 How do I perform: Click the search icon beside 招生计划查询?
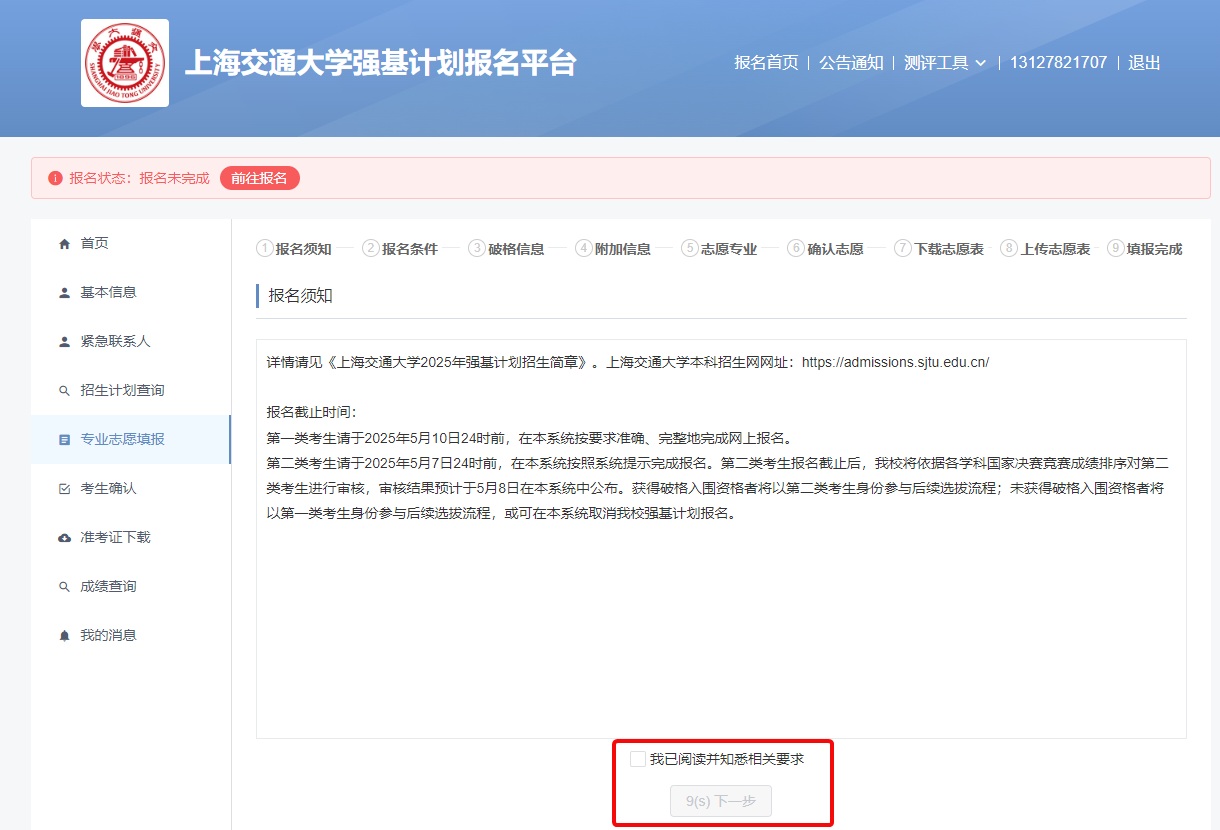click(x=65, y=391)
